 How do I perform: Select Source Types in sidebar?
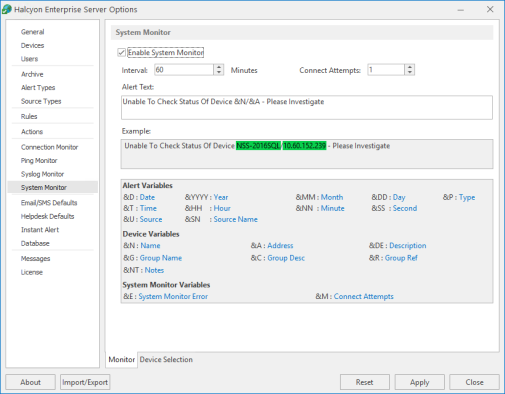coord(41,101)
